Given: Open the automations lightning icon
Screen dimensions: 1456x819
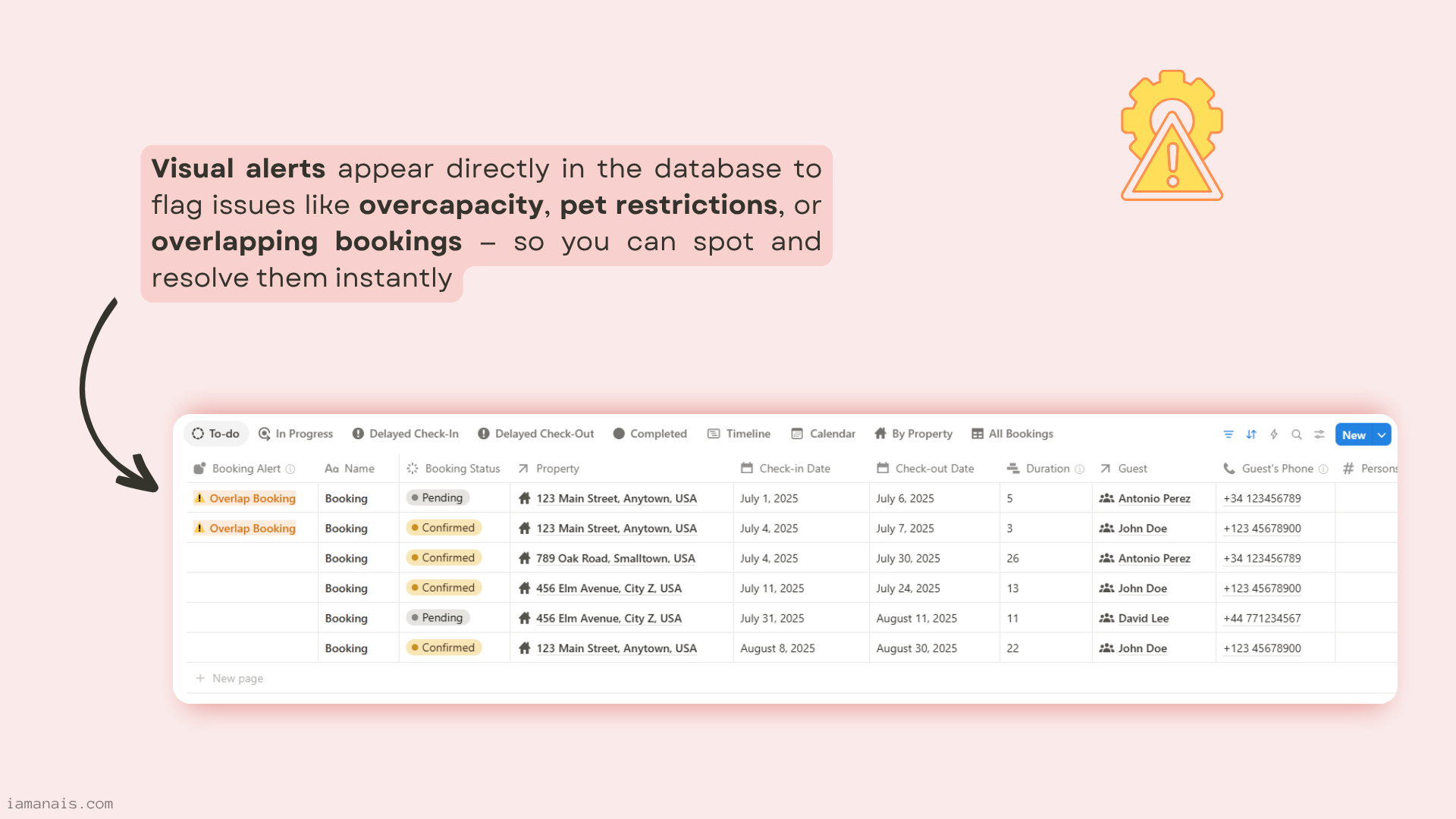Looking at the screenshot, I should (1274, 435).
